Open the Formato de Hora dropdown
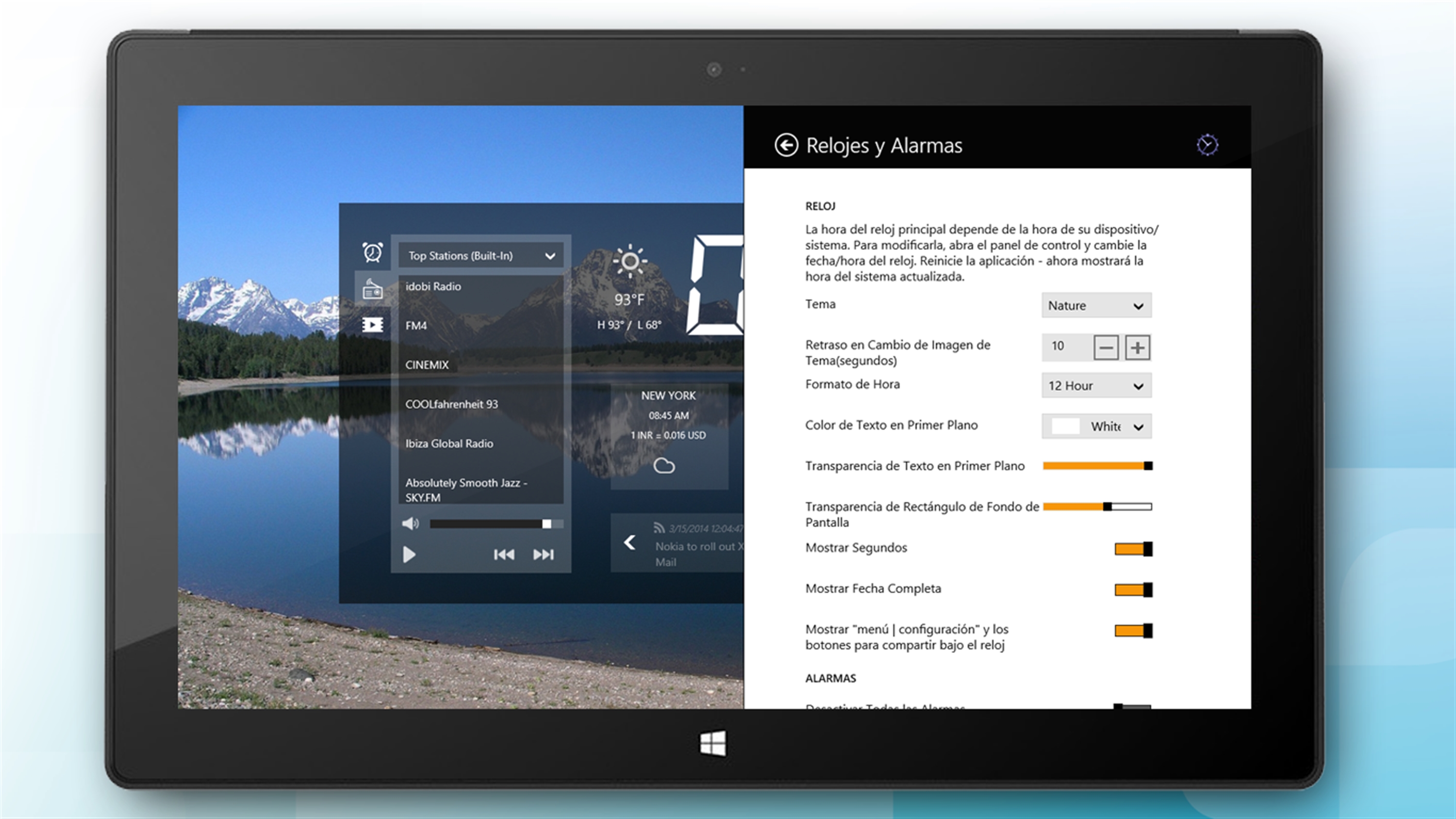 click(x=1096, y=385)
